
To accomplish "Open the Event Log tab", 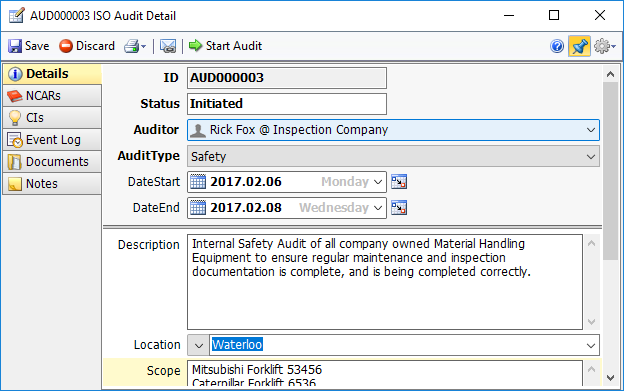I will [x=52, y=140].
